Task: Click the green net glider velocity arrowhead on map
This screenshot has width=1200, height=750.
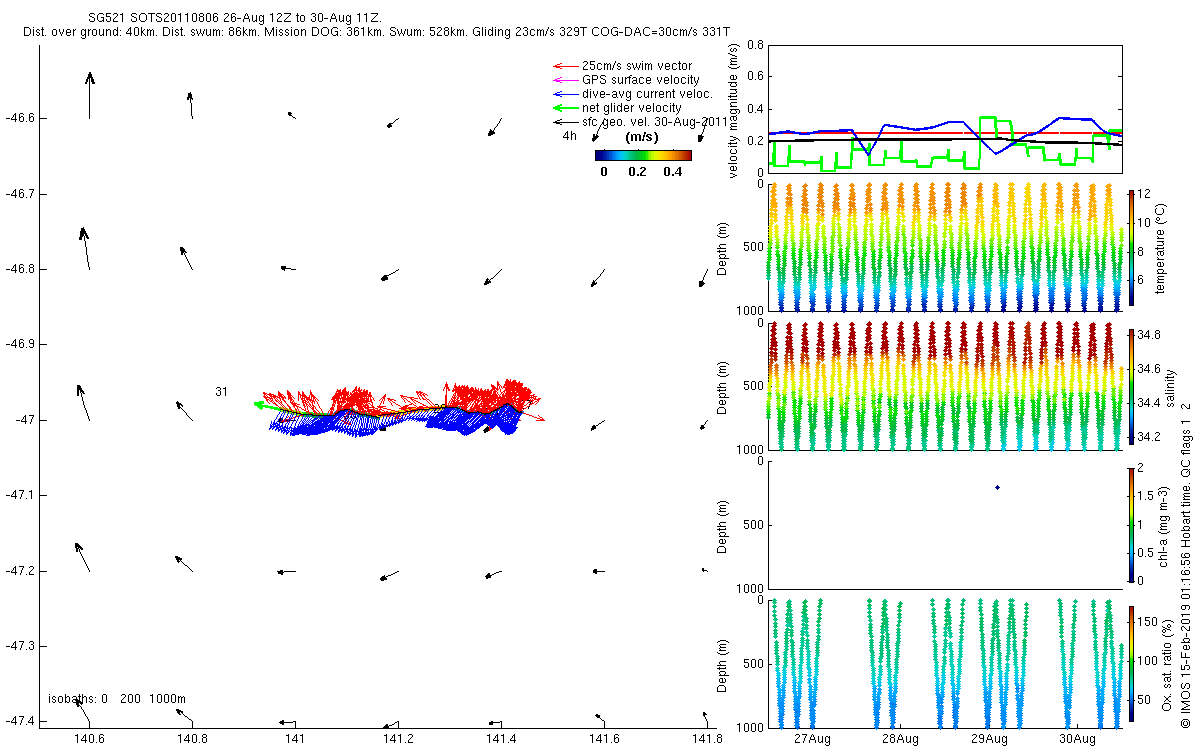Action: (x=258, y=405)
